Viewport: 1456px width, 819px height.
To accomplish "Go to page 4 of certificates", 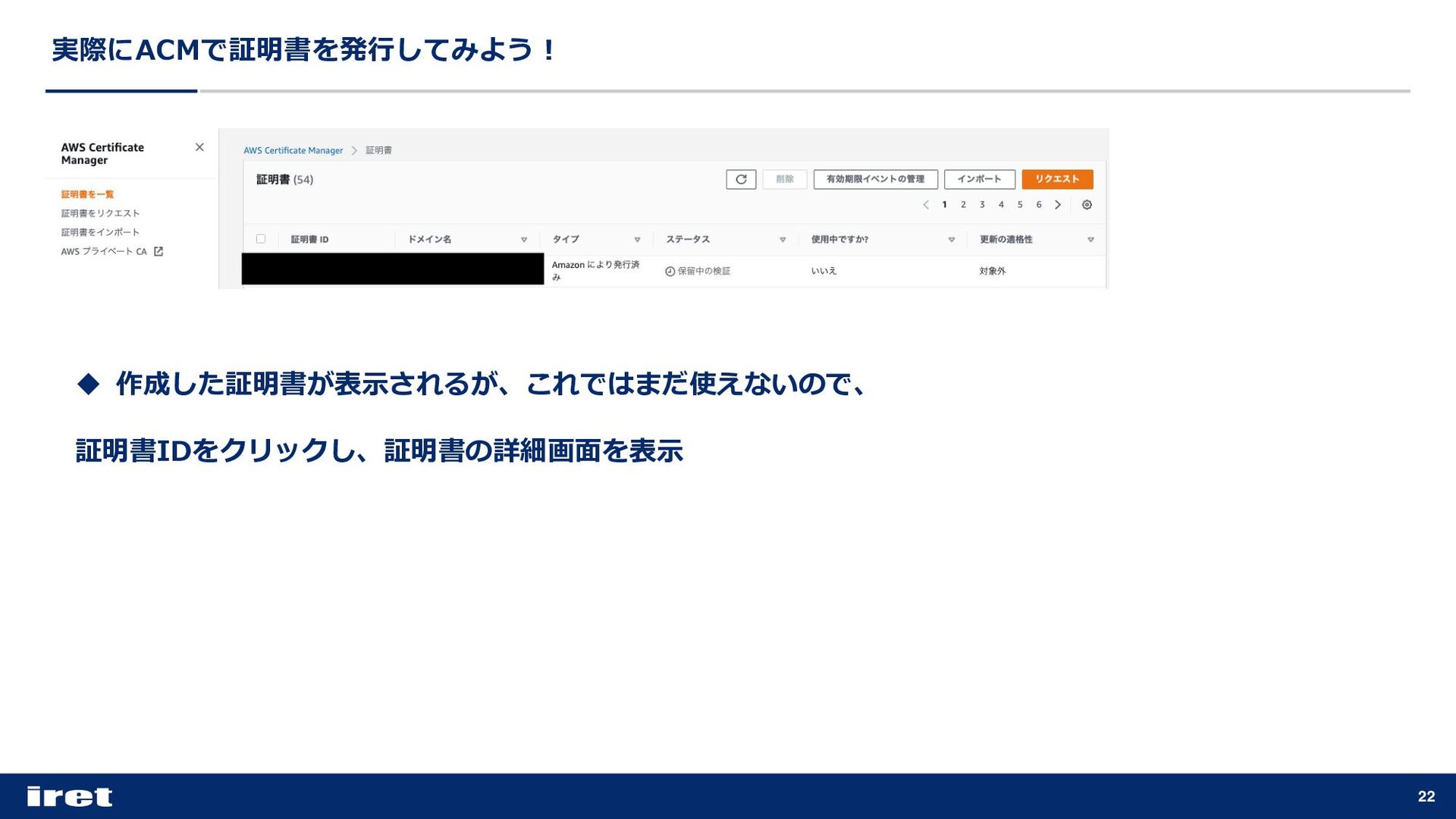I will pyautogui.click(x=1001, y=205).
